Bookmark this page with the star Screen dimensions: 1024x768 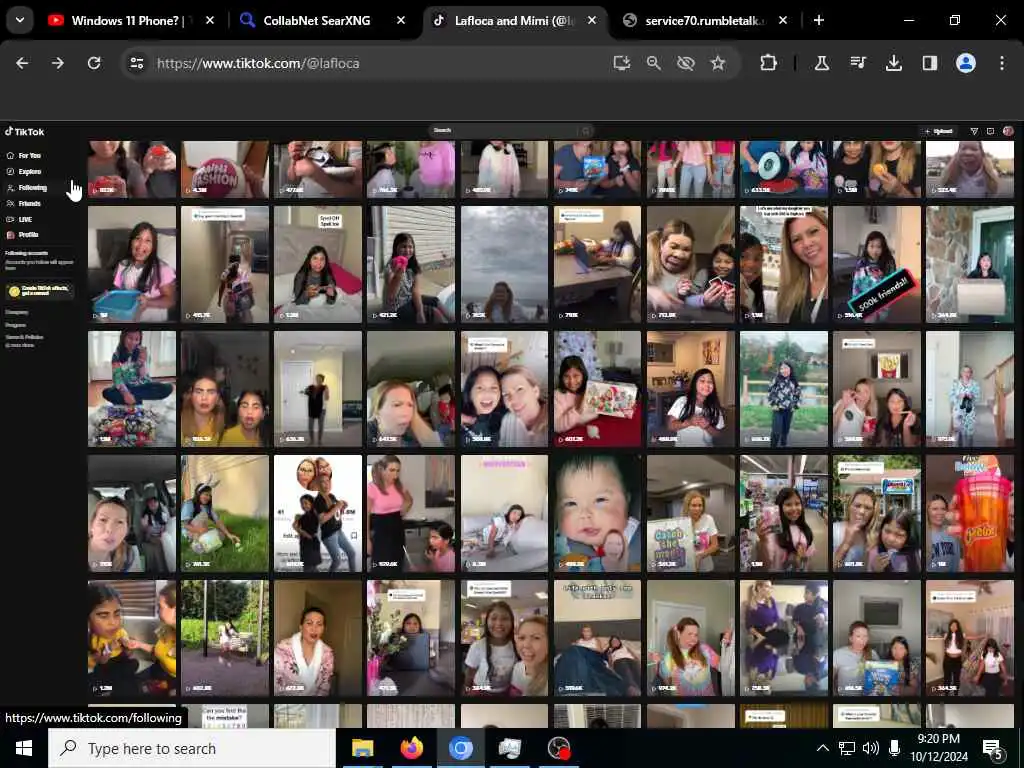[718, 63]
